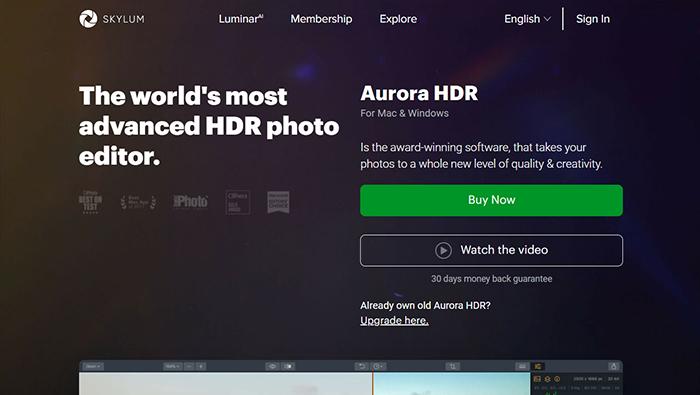This screenshot has height=395, width=700.
Task: Click the iPhoto award logo
Action: pyautogui.click(x=191, y=202)
